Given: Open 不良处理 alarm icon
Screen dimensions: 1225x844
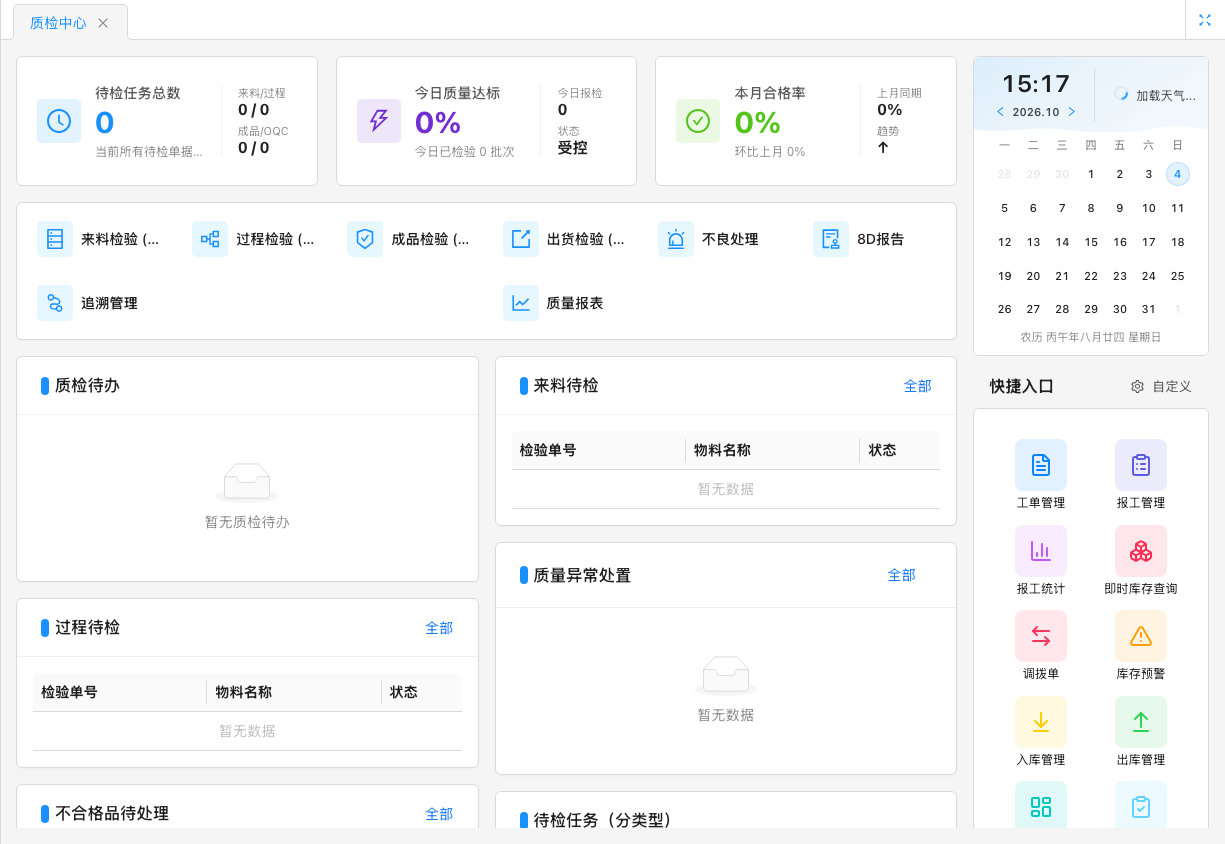Looking at the screenshot, I should point(676,240).
